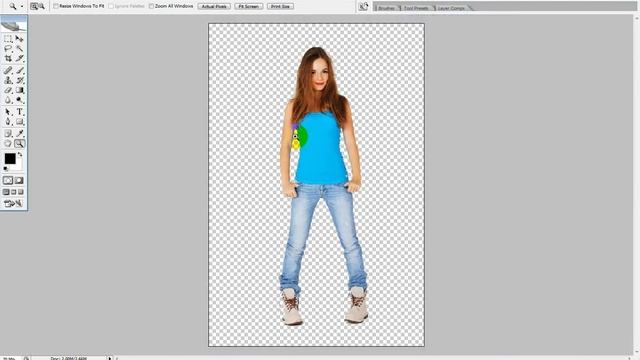Image resolution: width=640 pixels, height=360 pixels.
Task: Switch to Quick Mask mode
Action: click(x=19, y=180)
